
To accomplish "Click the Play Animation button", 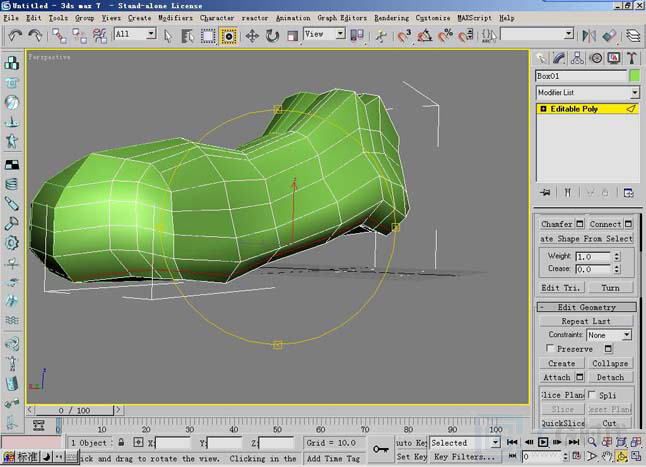I will click(x=543, y=442).
